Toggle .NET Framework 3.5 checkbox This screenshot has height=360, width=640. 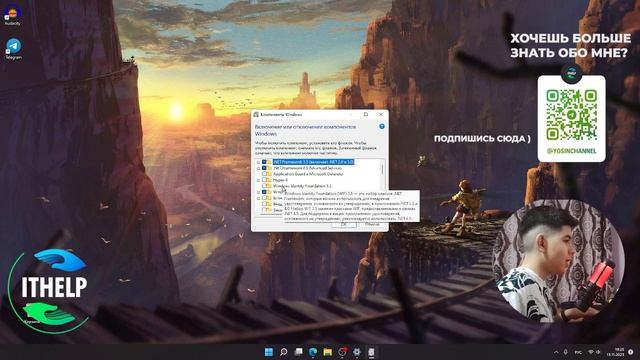[x=264, y=162]
